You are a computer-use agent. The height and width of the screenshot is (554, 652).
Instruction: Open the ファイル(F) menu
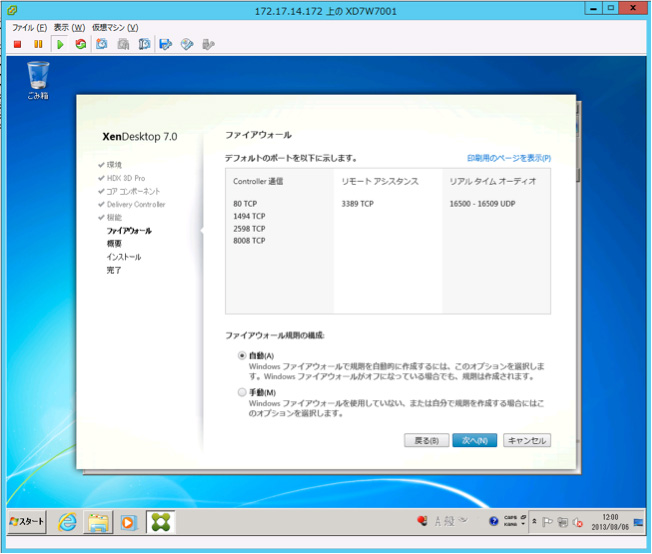point(29,27)
